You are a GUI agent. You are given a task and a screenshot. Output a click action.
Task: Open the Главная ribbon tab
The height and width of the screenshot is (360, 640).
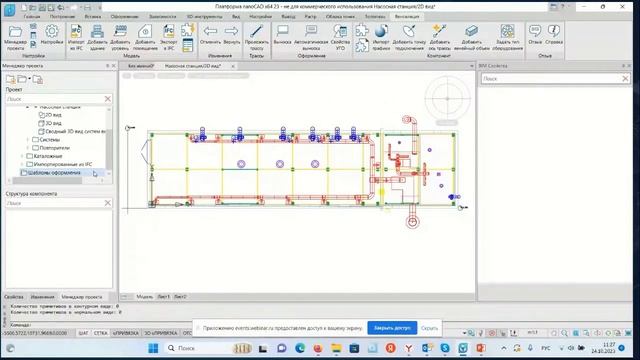tap(32, 17)
